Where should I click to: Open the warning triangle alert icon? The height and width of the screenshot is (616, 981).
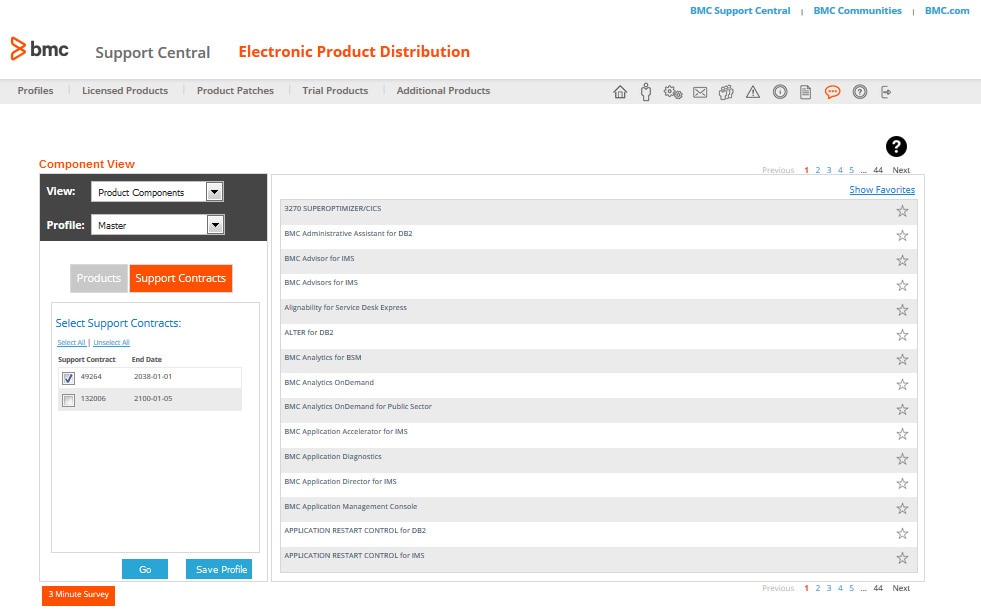(753, 92)
